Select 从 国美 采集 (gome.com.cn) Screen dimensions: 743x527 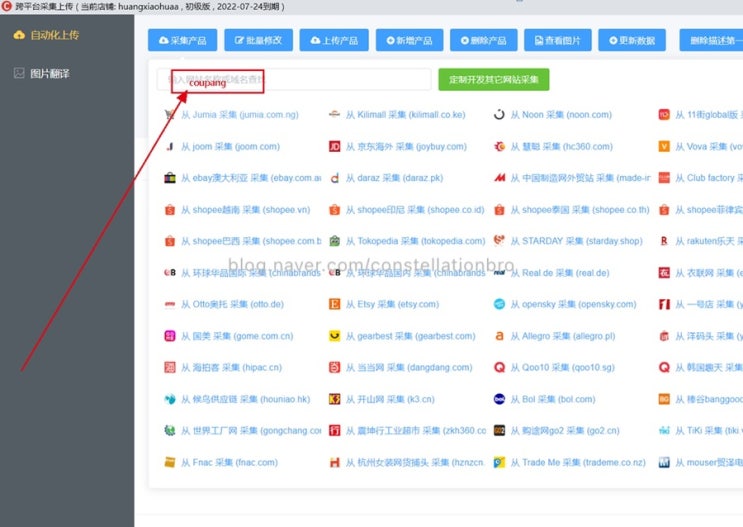point(237,336)
